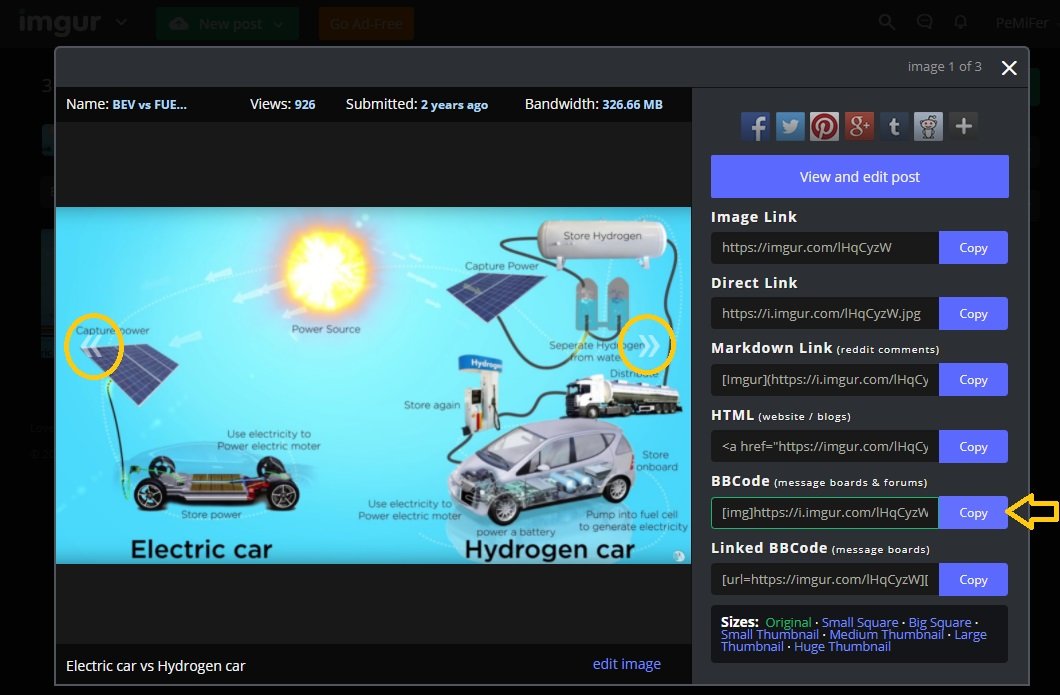The image size is (1060, 695).
Task: Close the image details dialog
Action: 1009,68
